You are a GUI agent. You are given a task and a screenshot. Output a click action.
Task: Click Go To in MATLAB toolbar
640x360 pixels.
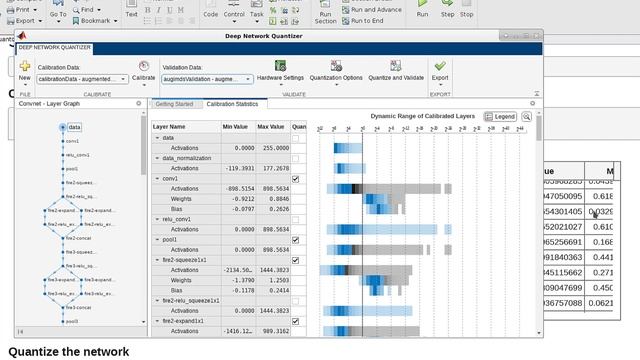58,11
